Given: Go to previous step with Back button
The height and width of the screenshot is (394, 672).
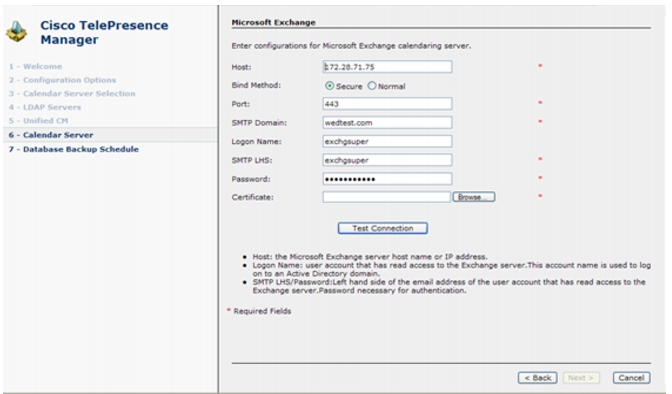Looking at the screenshot, I should (x=537, y=378).
